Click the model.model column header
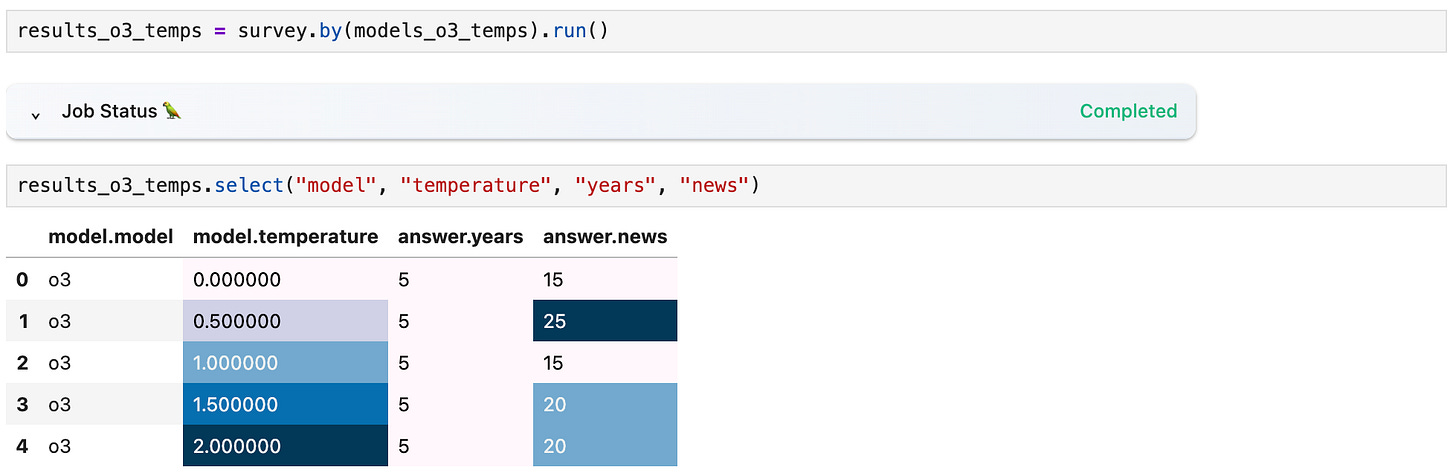 point(111,237)
